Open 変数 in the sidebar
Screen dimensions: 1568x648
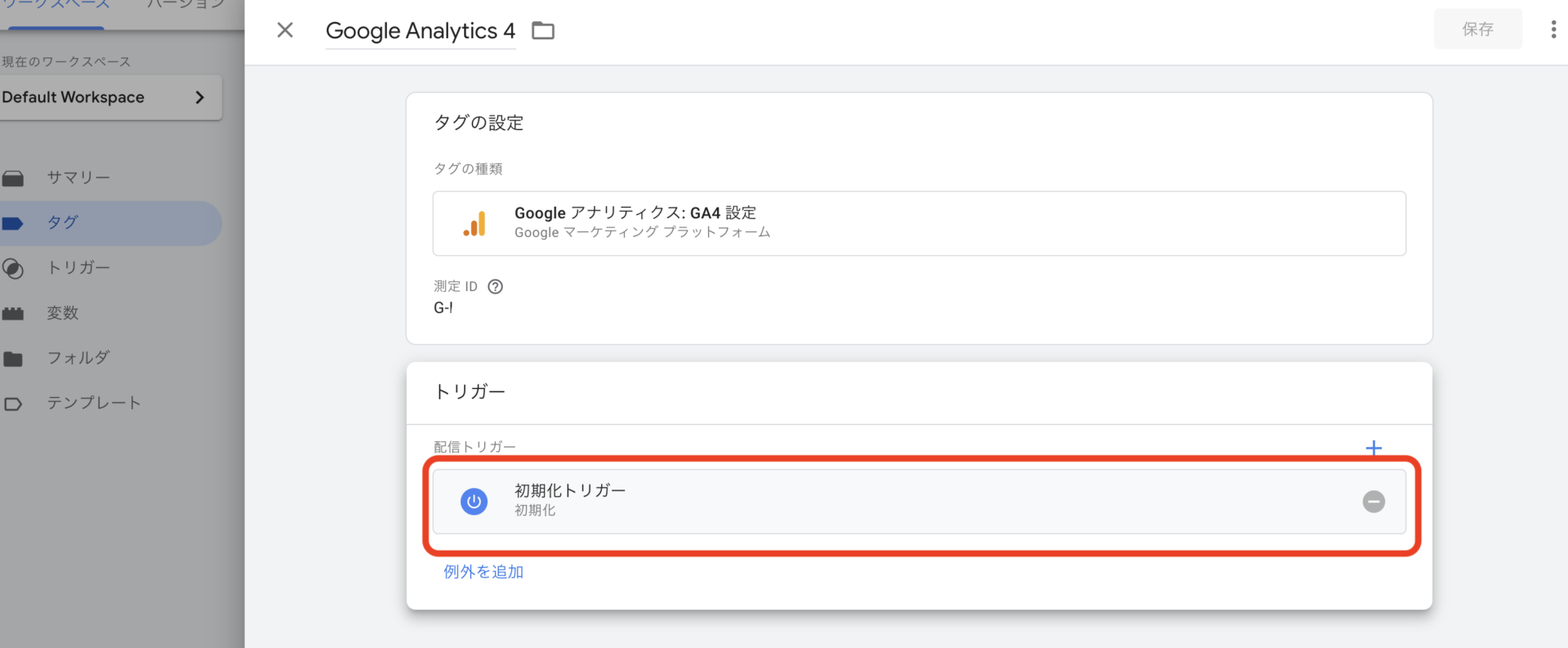coord(63,313)
